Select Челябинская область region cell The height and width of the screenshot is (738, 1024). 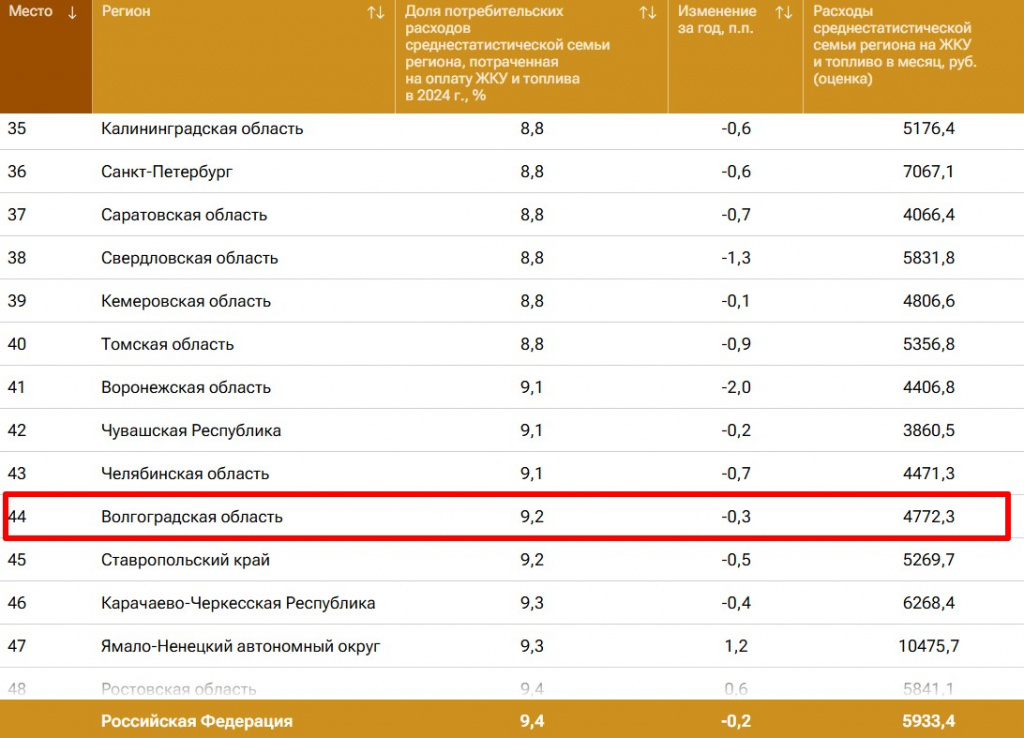pyautogui.click(x=185, y=473)
